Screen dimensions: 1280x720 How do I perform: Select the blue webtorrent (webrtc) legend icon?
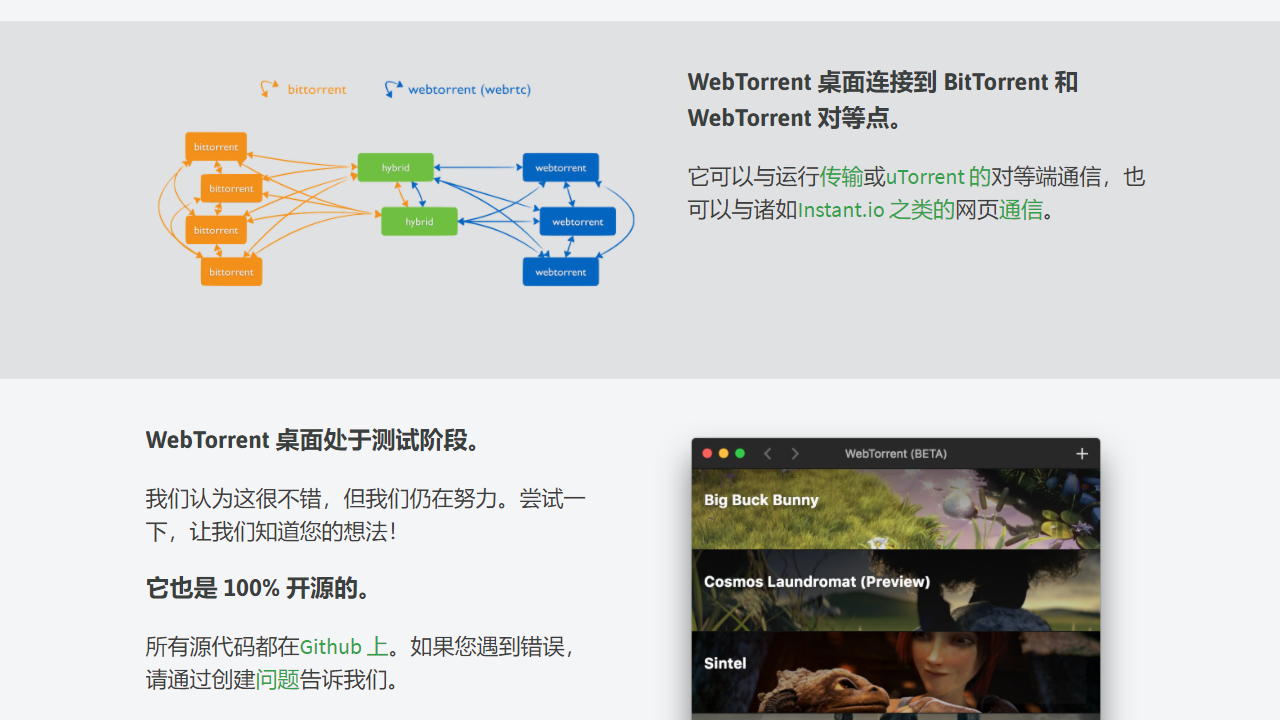(x=392, y=88)
